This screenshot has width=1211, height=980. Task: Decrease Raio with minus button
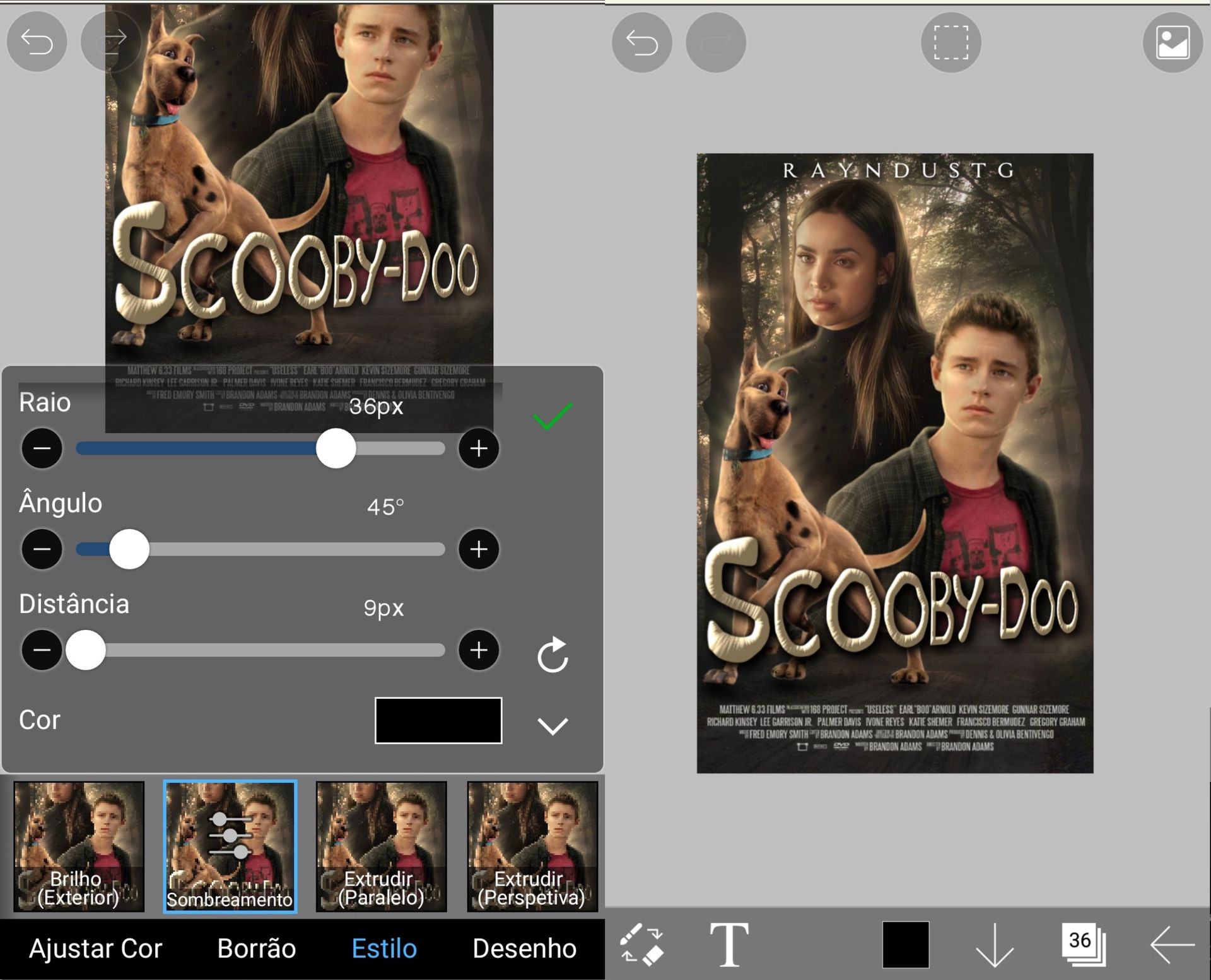tap(42, 448)
